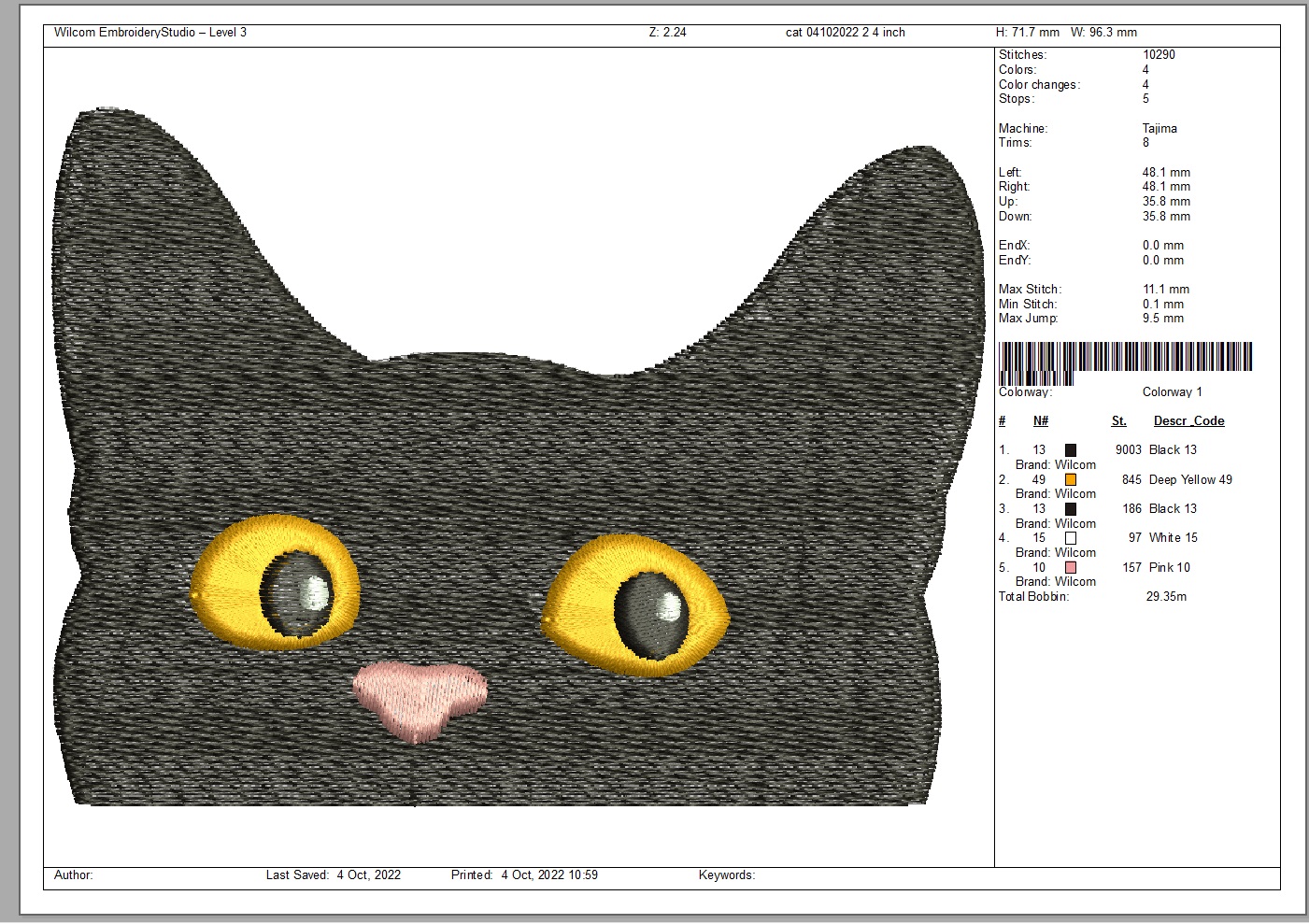1309x924 pixels.
Task: Click the Deep Yellow 49 color swatch
Action: coord(1071,479)
